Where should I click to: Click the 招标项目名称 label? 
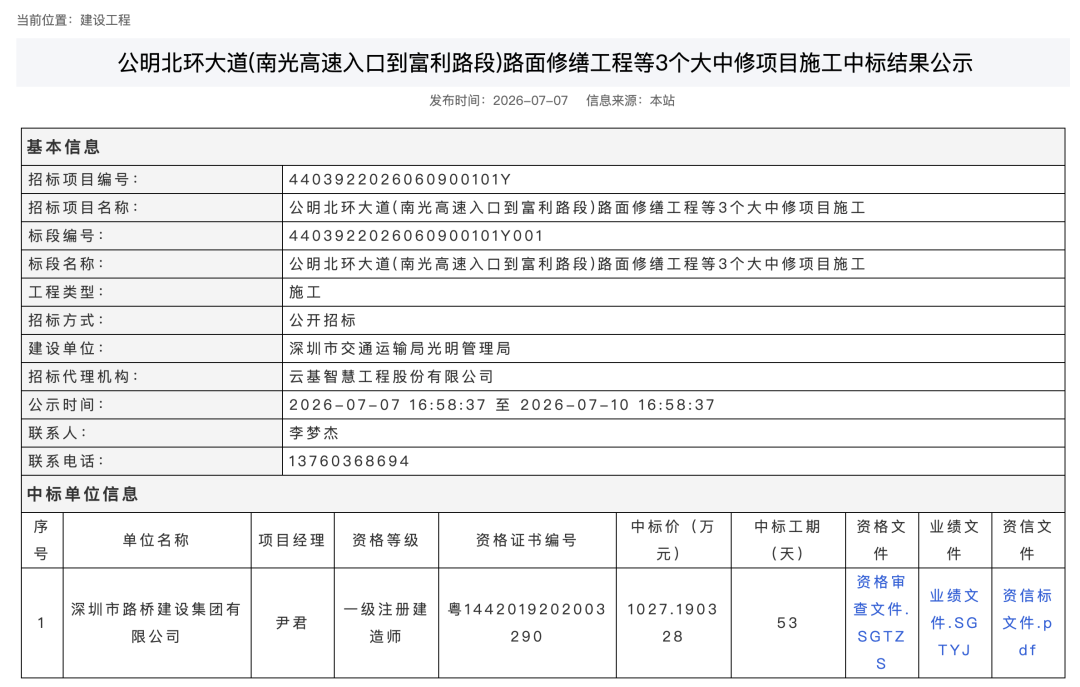point(83,208)
